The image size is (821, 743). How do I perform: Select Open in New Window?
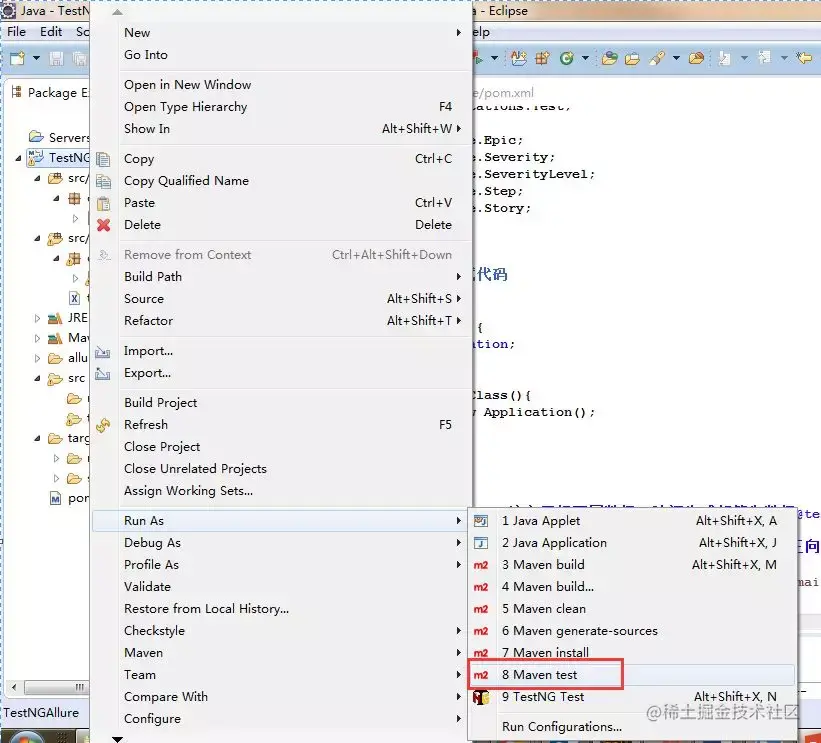point(282,84)
